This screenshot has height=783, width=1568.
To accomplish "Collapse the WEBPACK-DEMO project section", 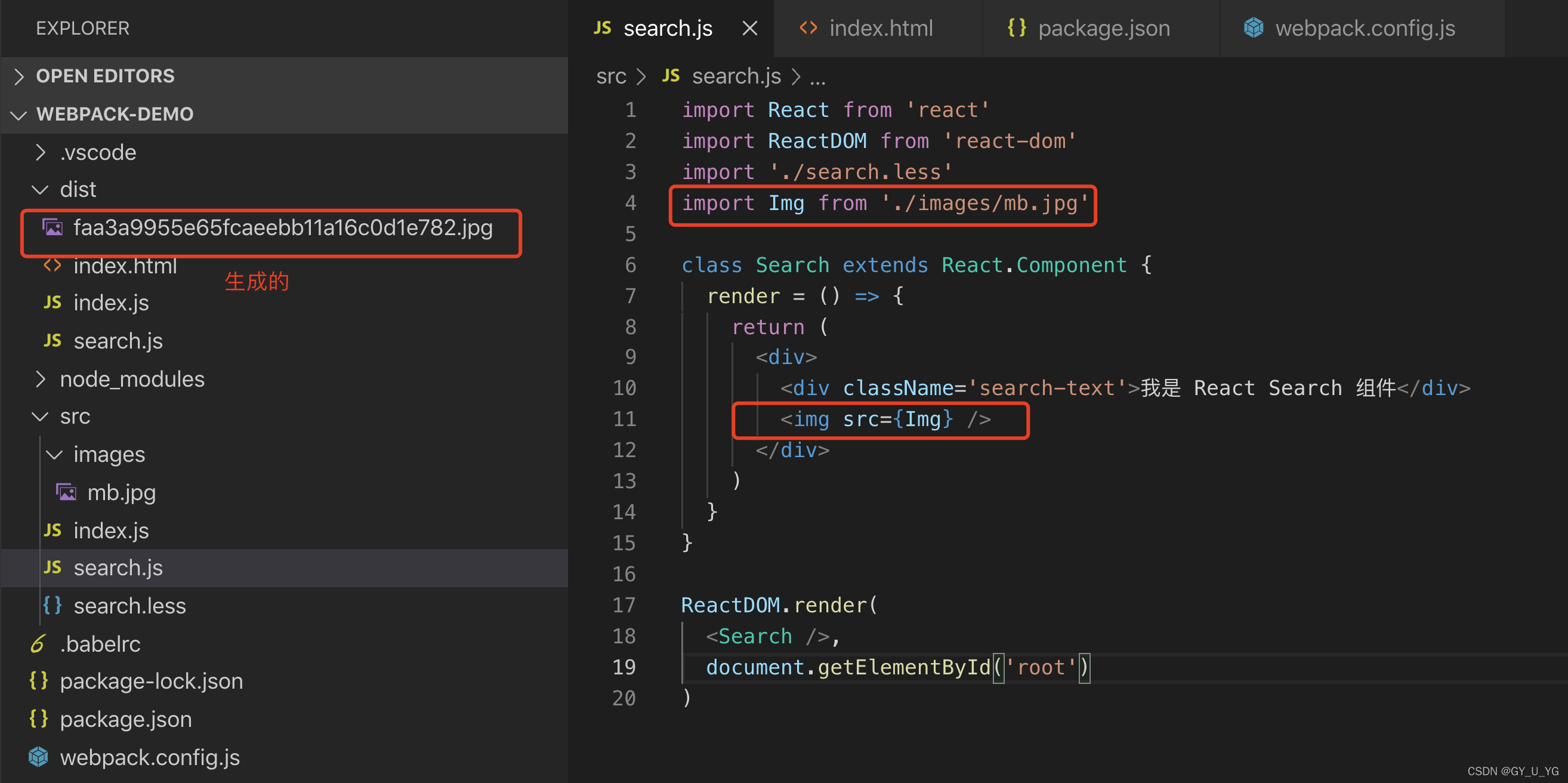I will (x=283, y=114).
